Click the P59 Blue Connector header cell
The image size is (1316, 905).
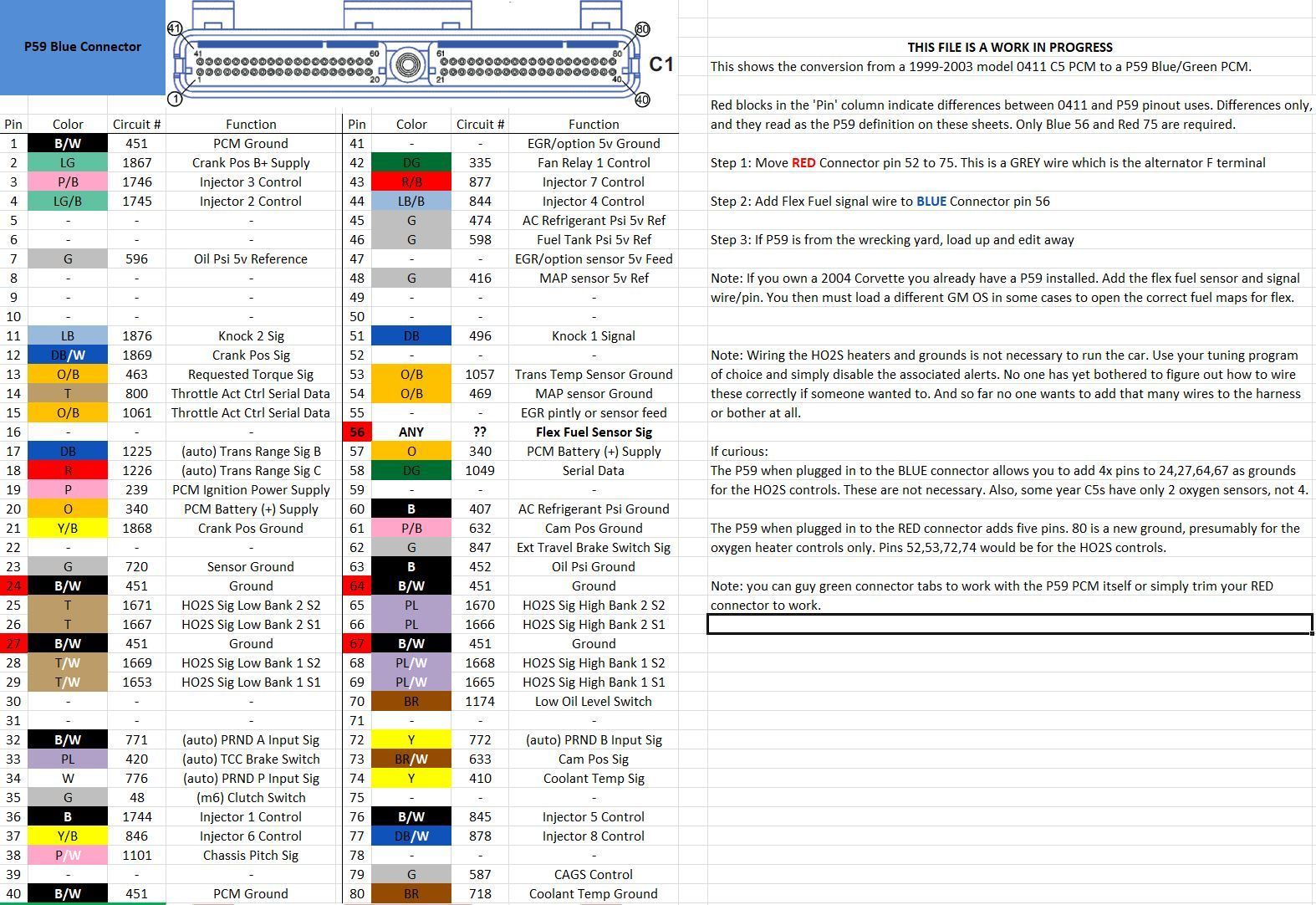pyautogui.click(x=83, y=47)
